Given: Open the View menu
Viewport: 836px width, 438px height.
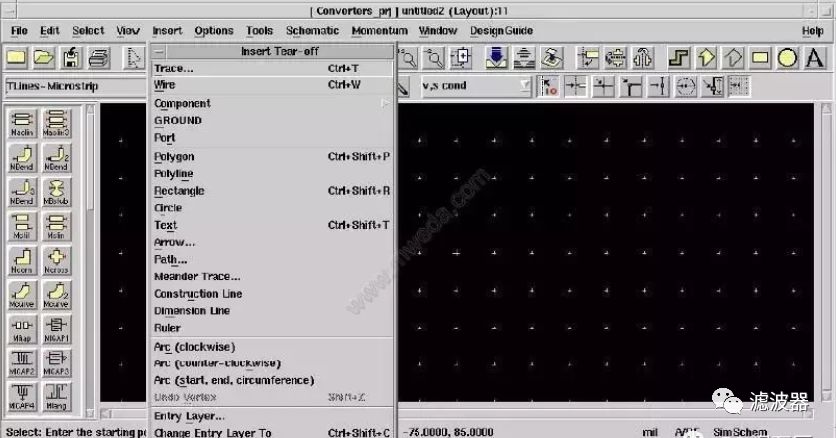Looking at the screenshot, I should coord(128,31).
